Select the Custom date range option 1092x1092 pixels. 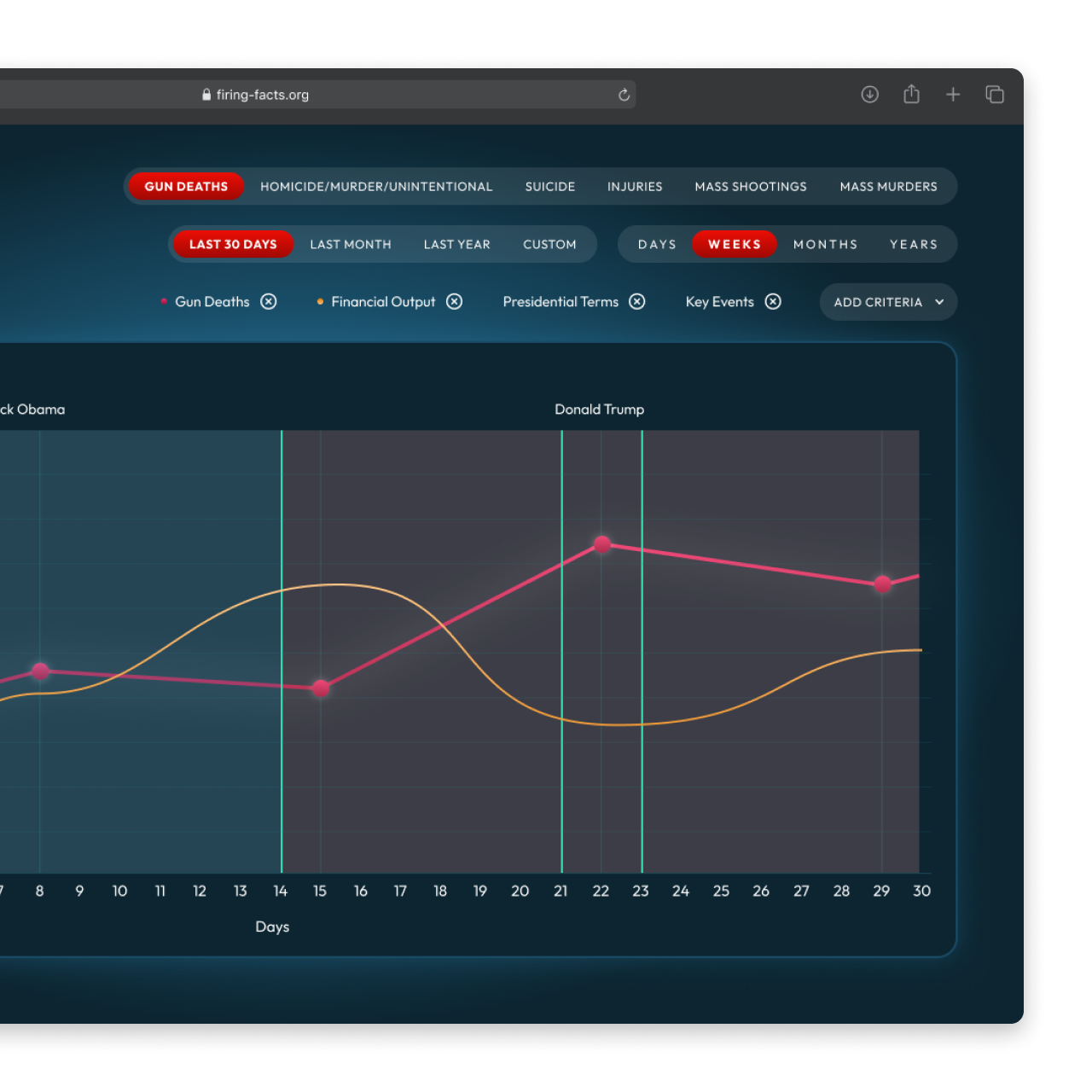click(549, 245)
